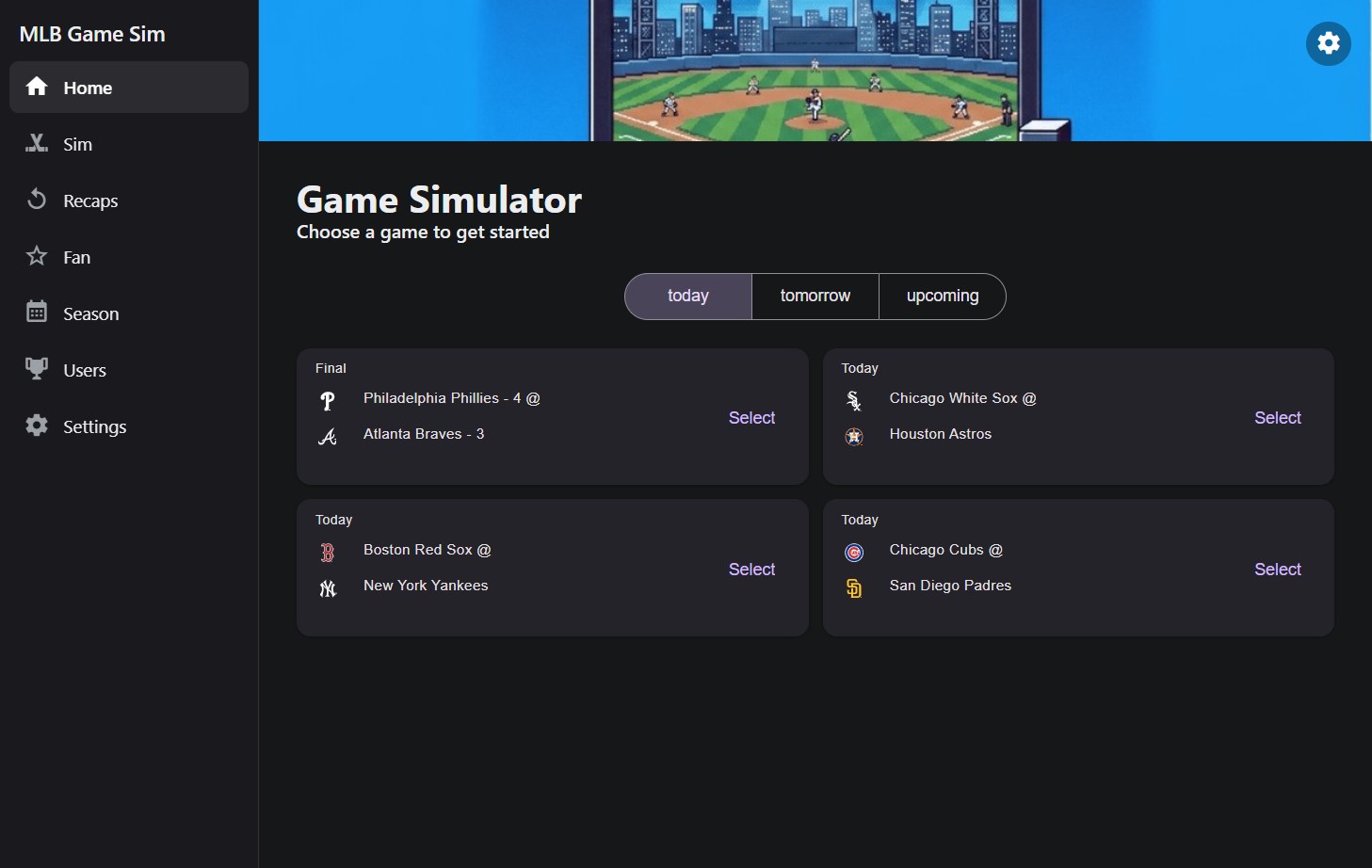Select the White Sox at Astros game

[x=1278, y=418]
